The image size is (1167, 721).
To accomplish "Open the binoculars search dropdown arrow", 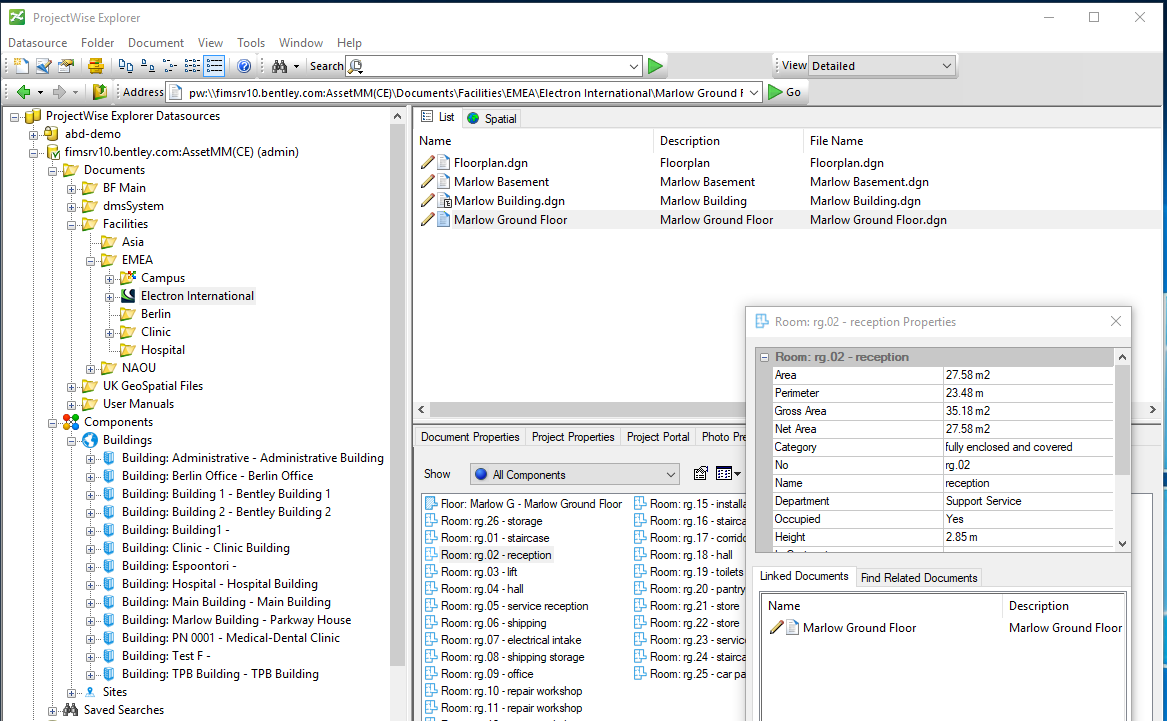I will click(x=296, y=66).
